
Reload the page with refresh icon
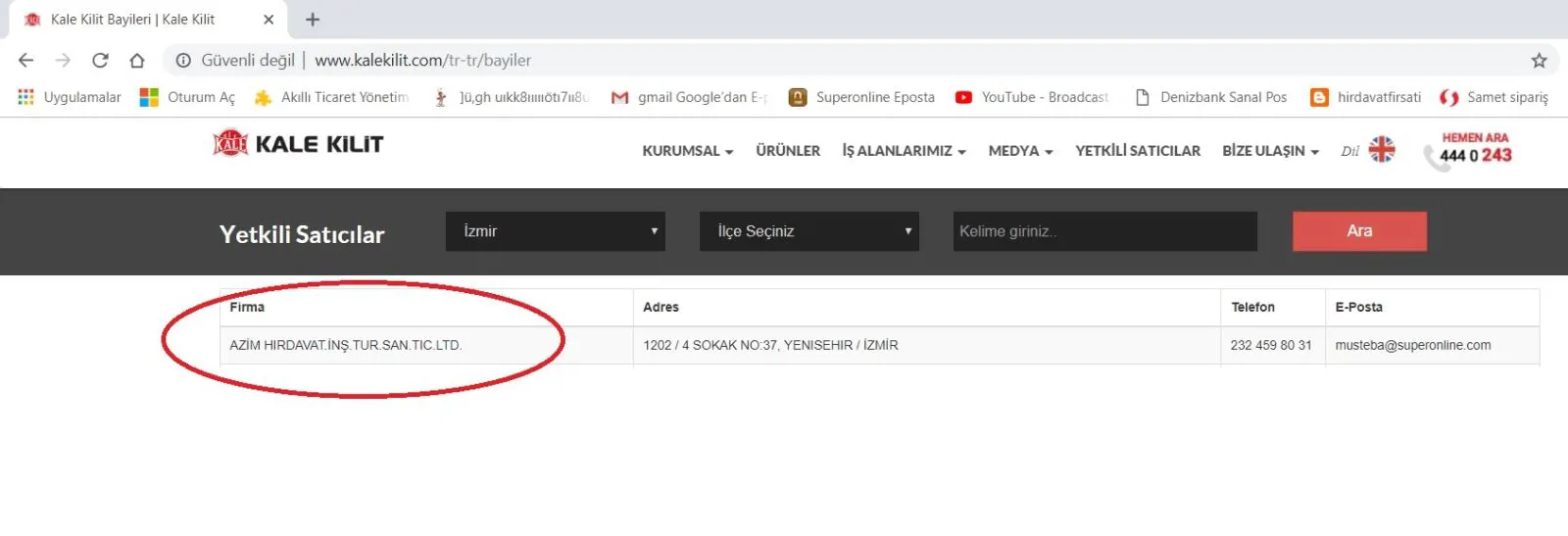100,60
